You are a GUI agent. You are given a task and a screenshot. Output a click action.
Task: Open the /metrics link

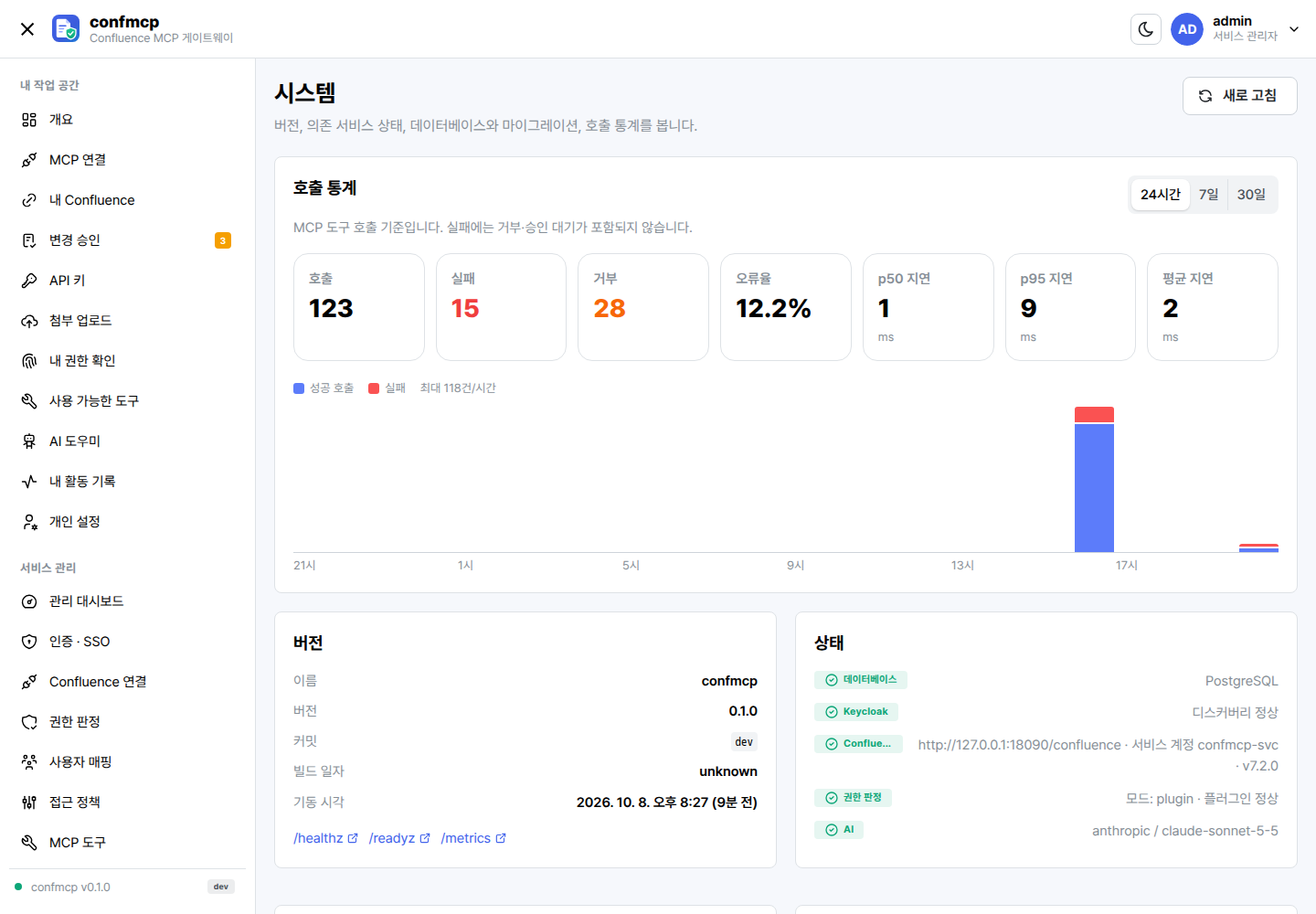point(473,838)
